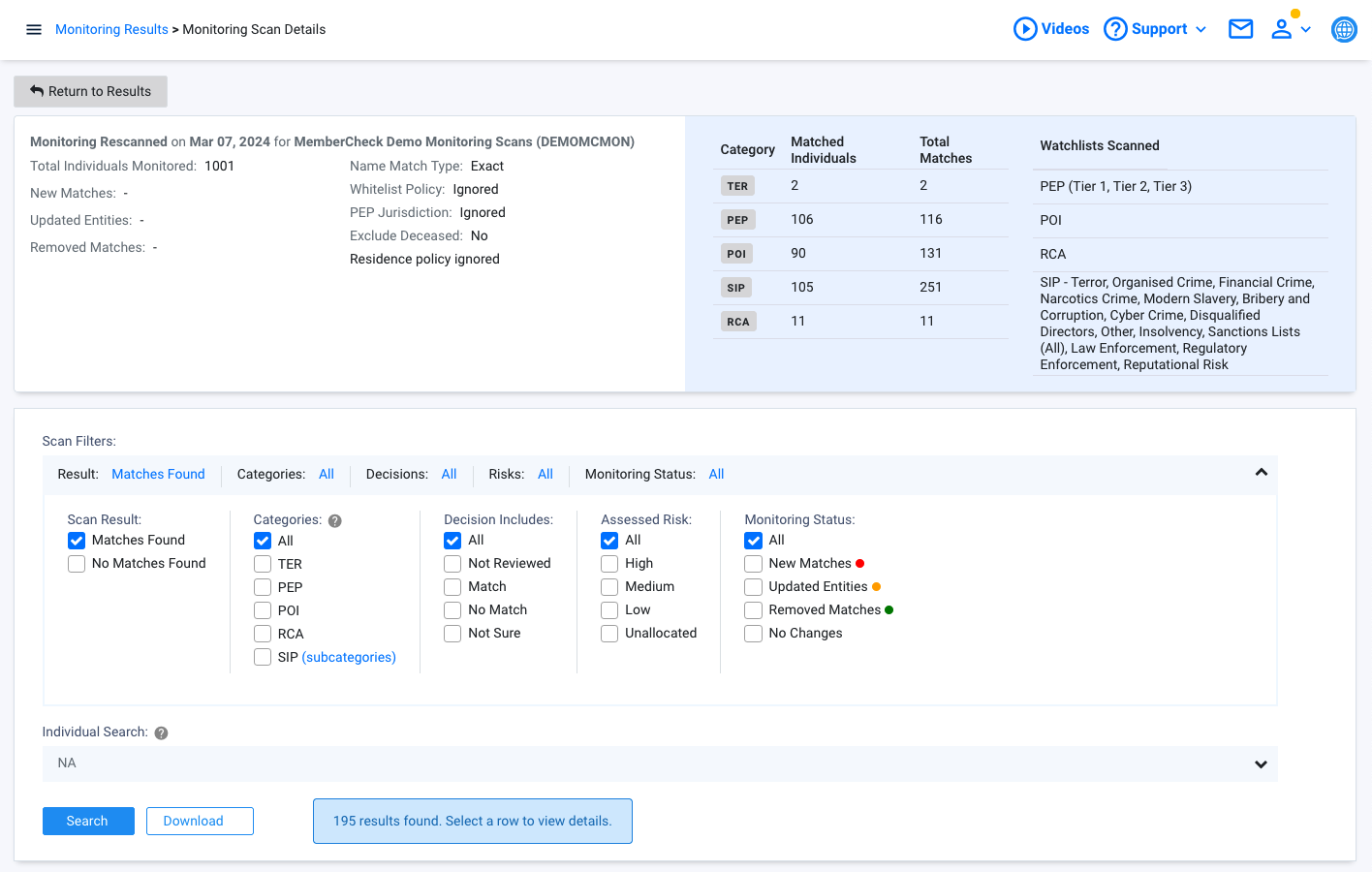Open SIP subcategories link
Image resolution: width=1372 pixels, height=872 pixels.
click(x=349, y=657)
